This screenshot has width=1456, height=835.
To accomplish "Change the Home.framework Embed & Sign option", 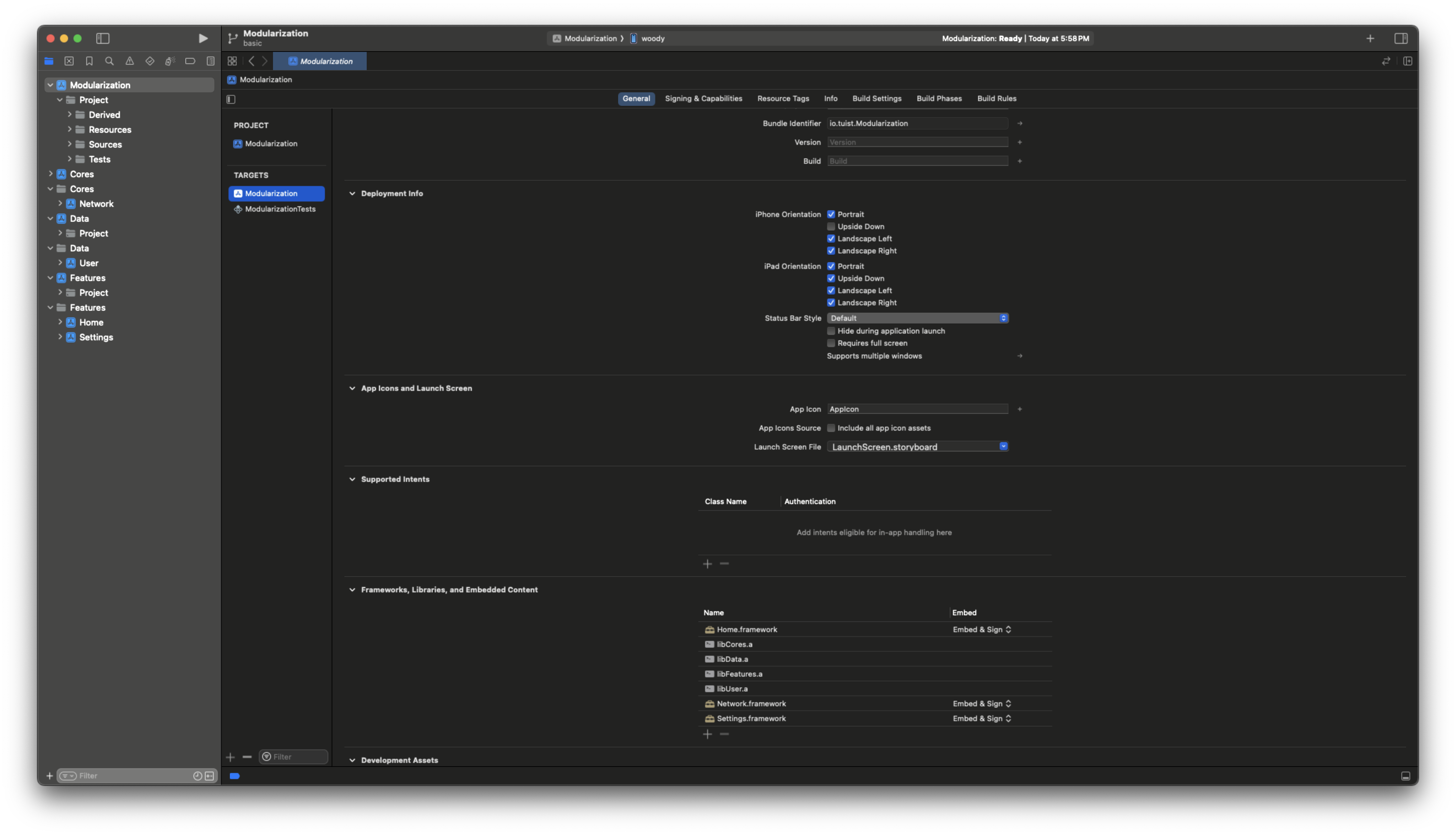I will point(982,630).
